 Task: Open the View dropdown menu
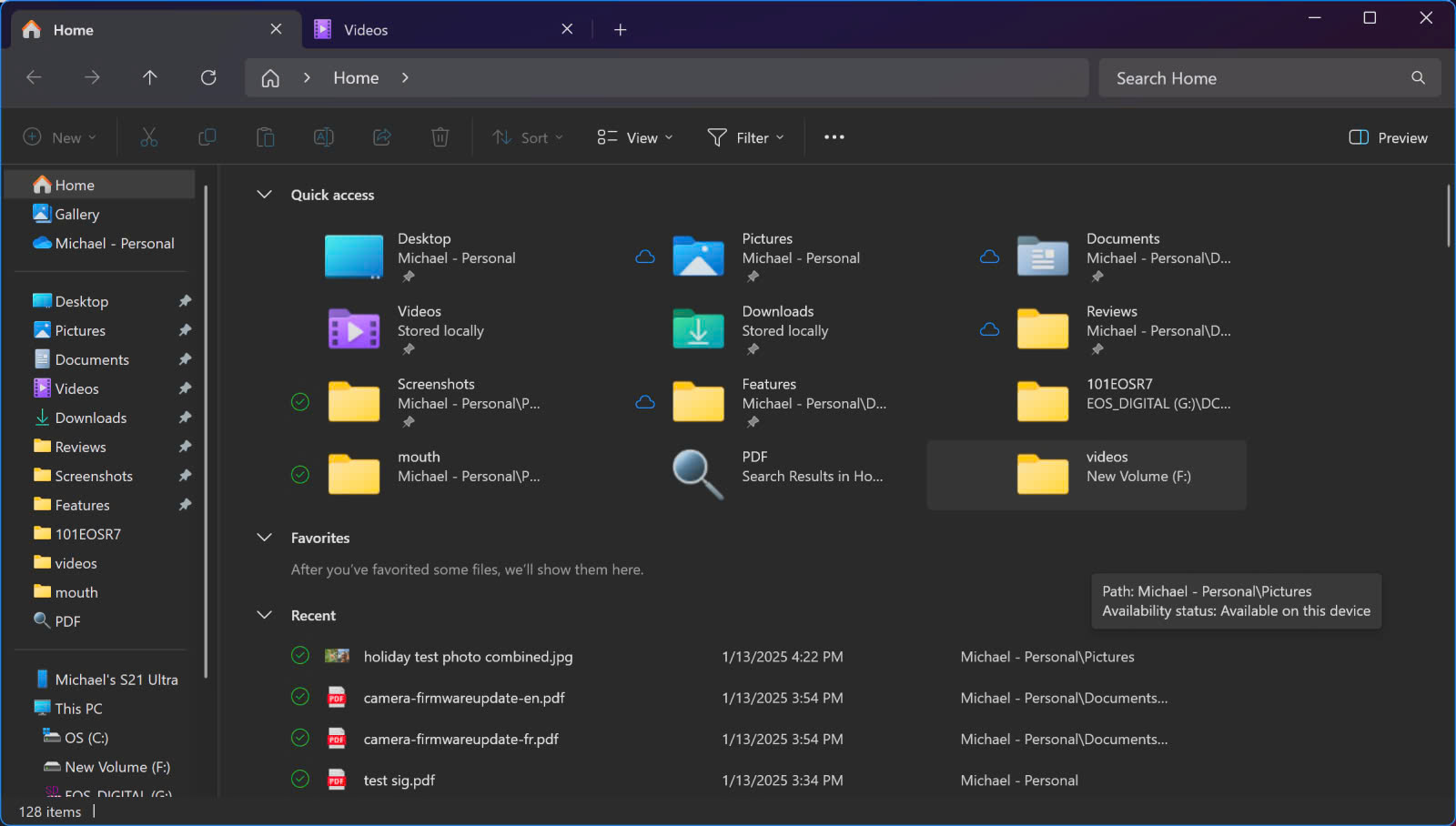tap(635, 137)
